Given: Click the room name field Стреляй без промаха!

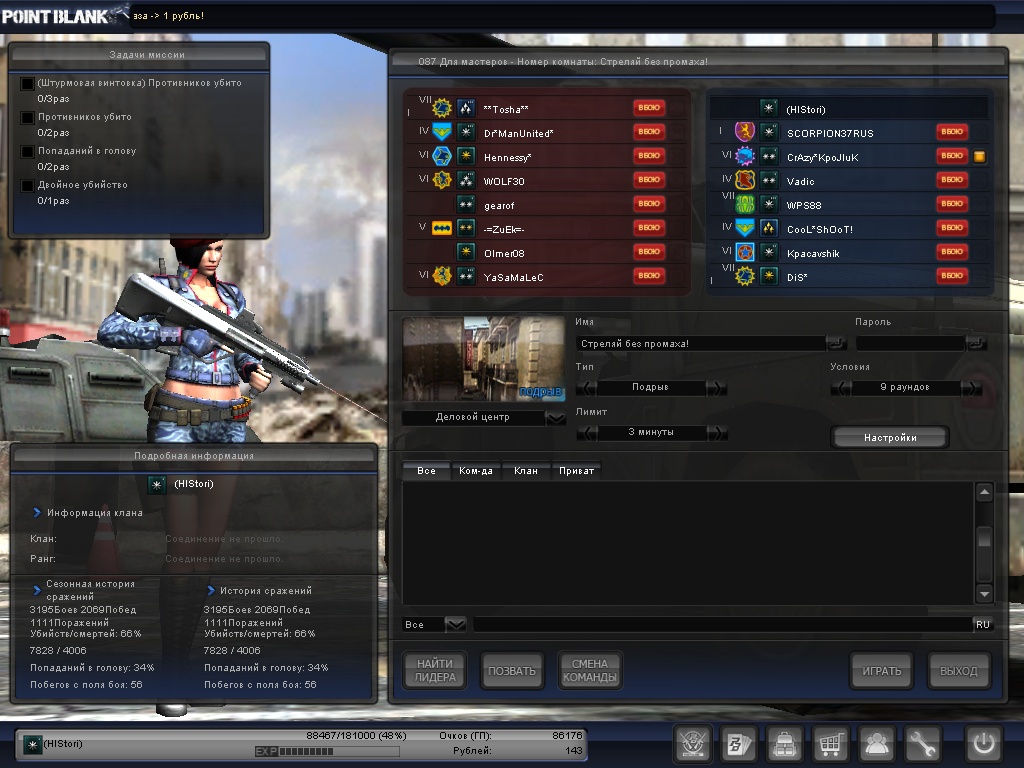Looking at the screenshot, I should [x=700, y=344].
